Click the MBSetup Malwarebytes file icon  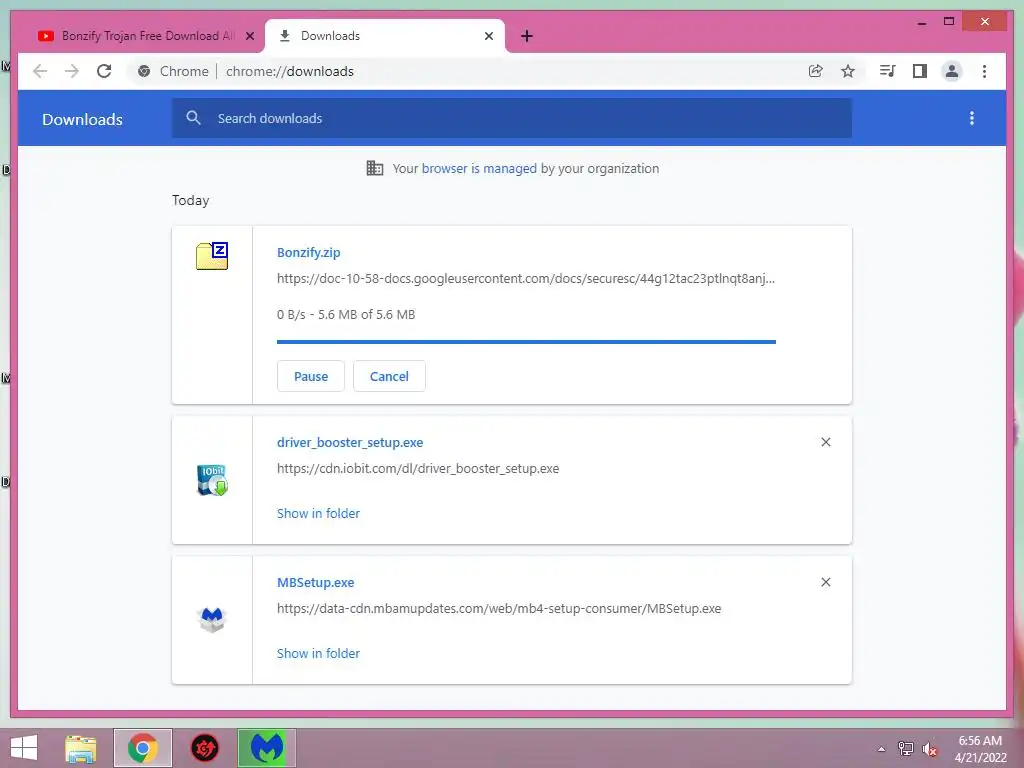tap(212, 619)
